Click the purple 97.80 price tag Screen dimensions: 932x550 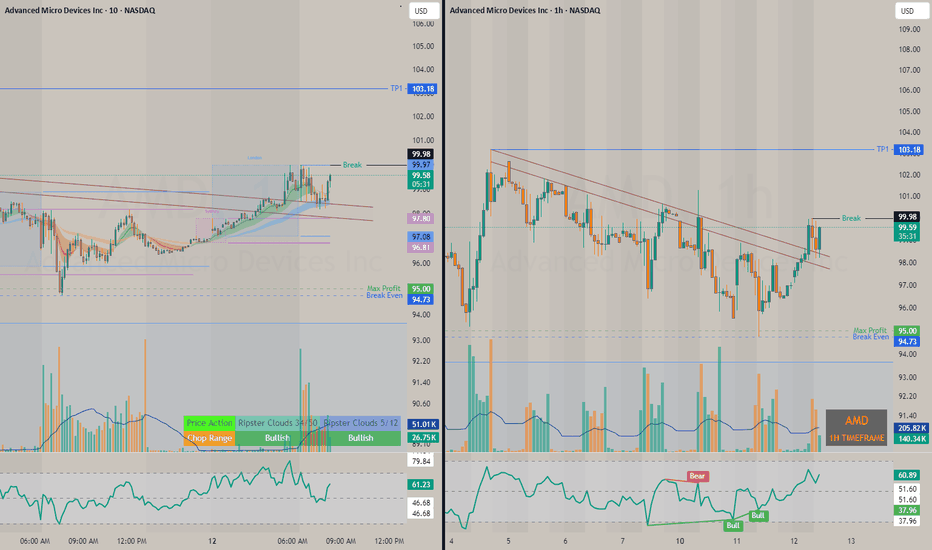click(x=421, y=219)
